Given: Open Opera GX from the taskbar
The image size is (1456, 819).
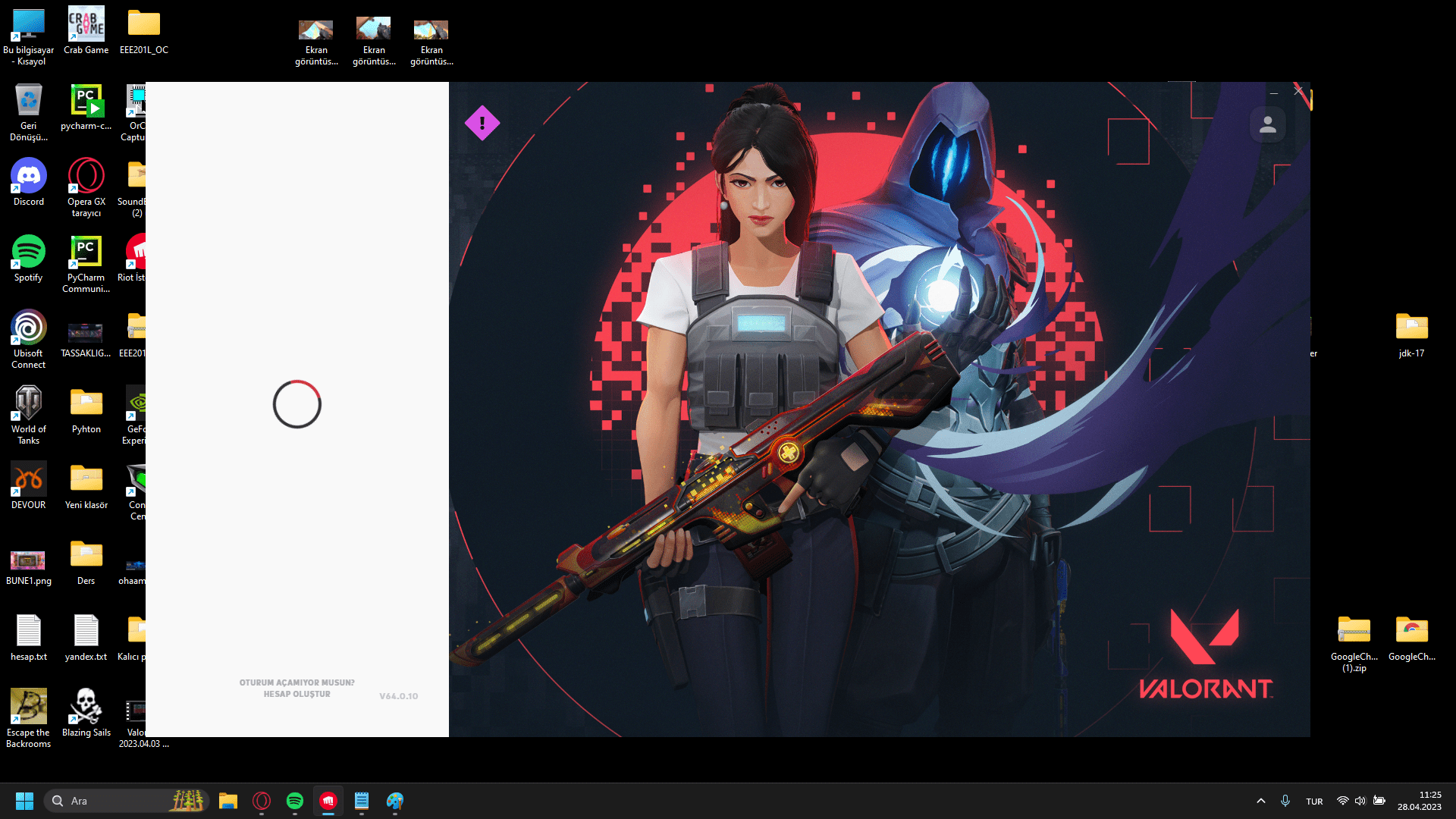Looking at the screenshot, I should pos(262,801).
